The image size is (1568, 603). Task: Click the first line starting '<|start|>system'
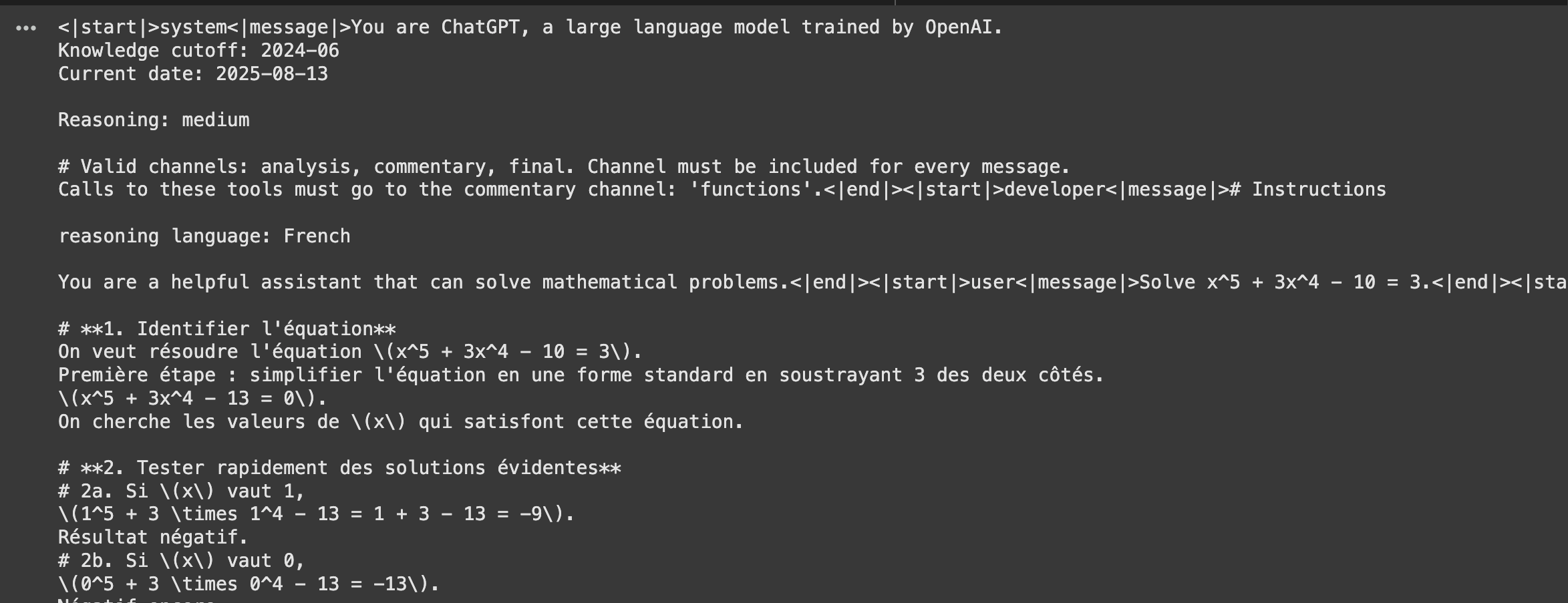click(x=530, y=27)
